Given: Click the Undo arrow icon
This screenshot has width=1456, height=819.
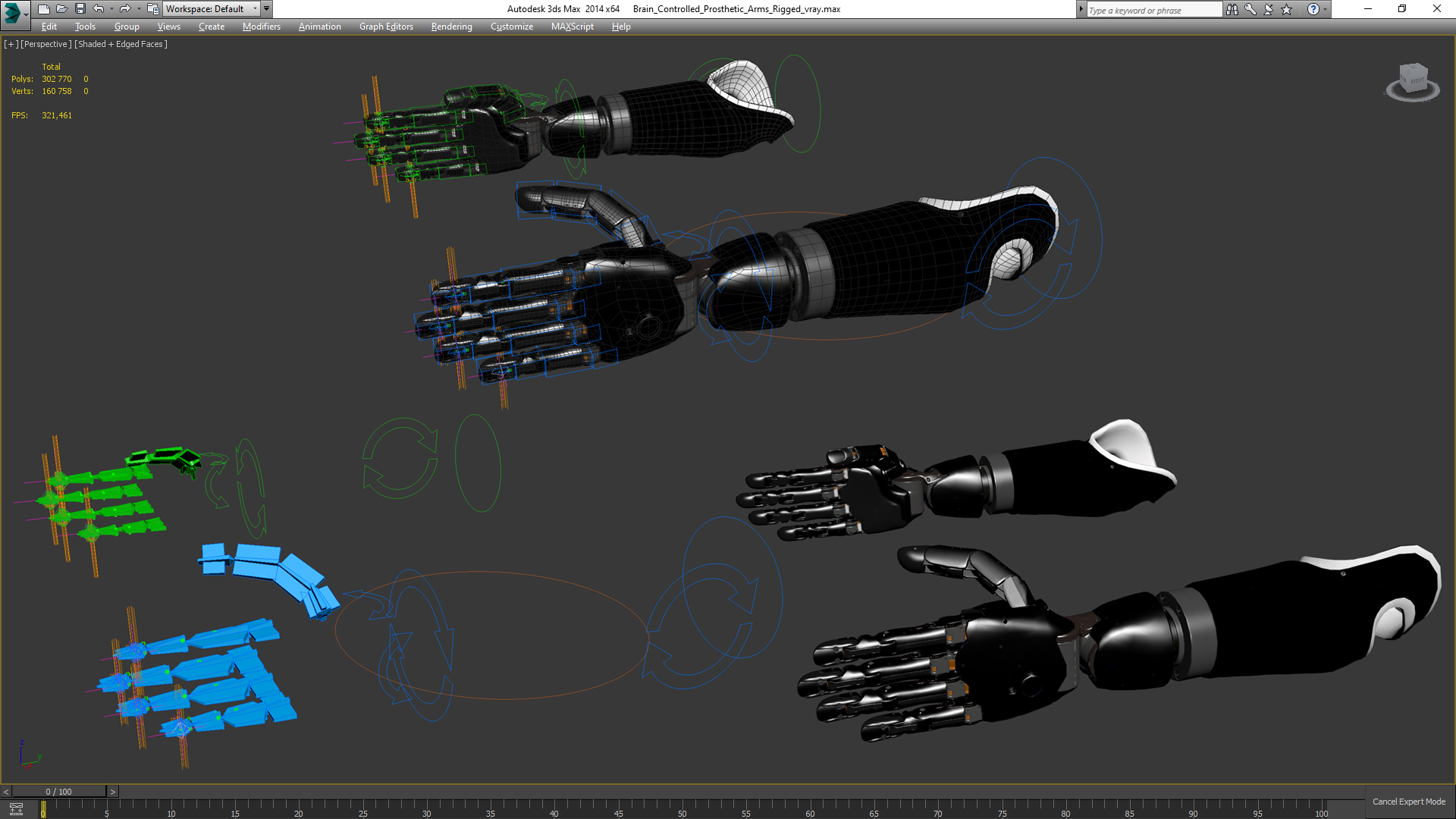Looking at the screenshot, I should click(x=99, y=9).
